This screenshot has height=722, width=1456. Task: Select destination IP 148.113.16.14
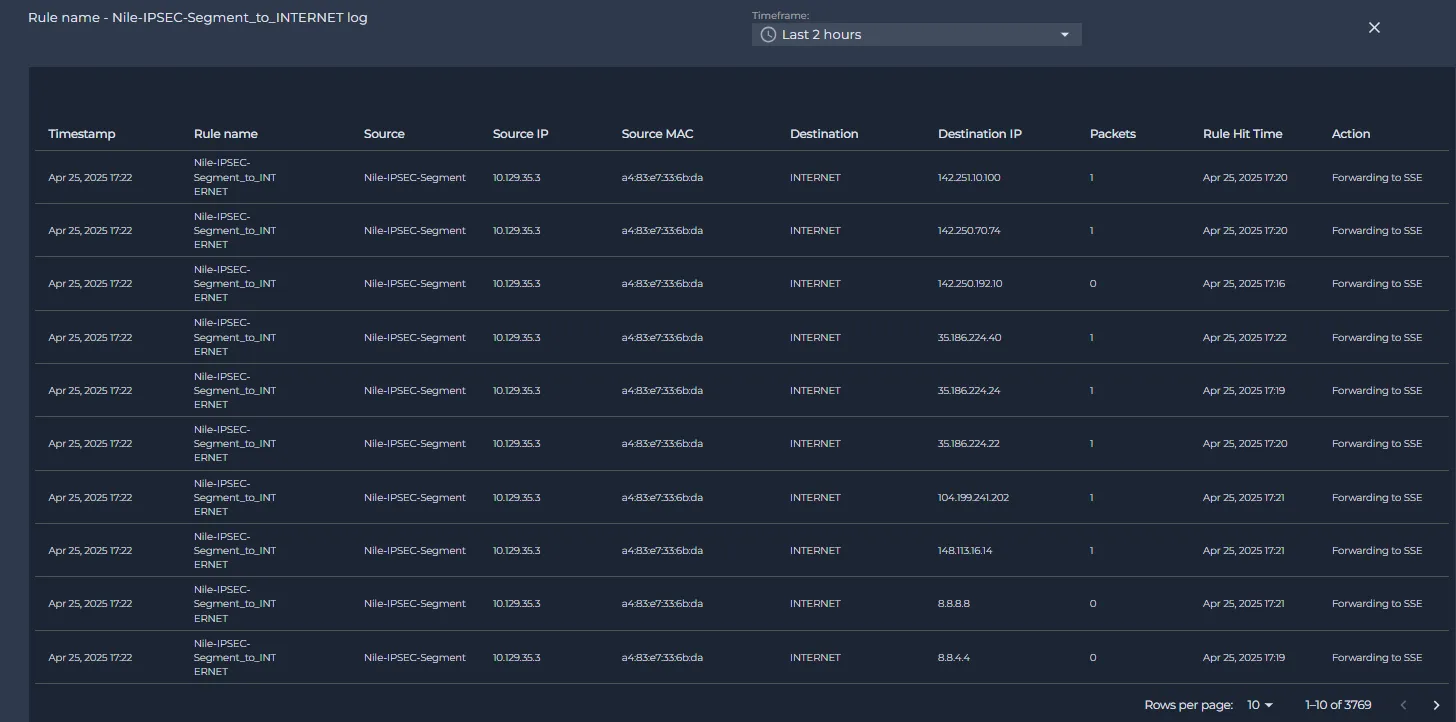pos(965,551)
